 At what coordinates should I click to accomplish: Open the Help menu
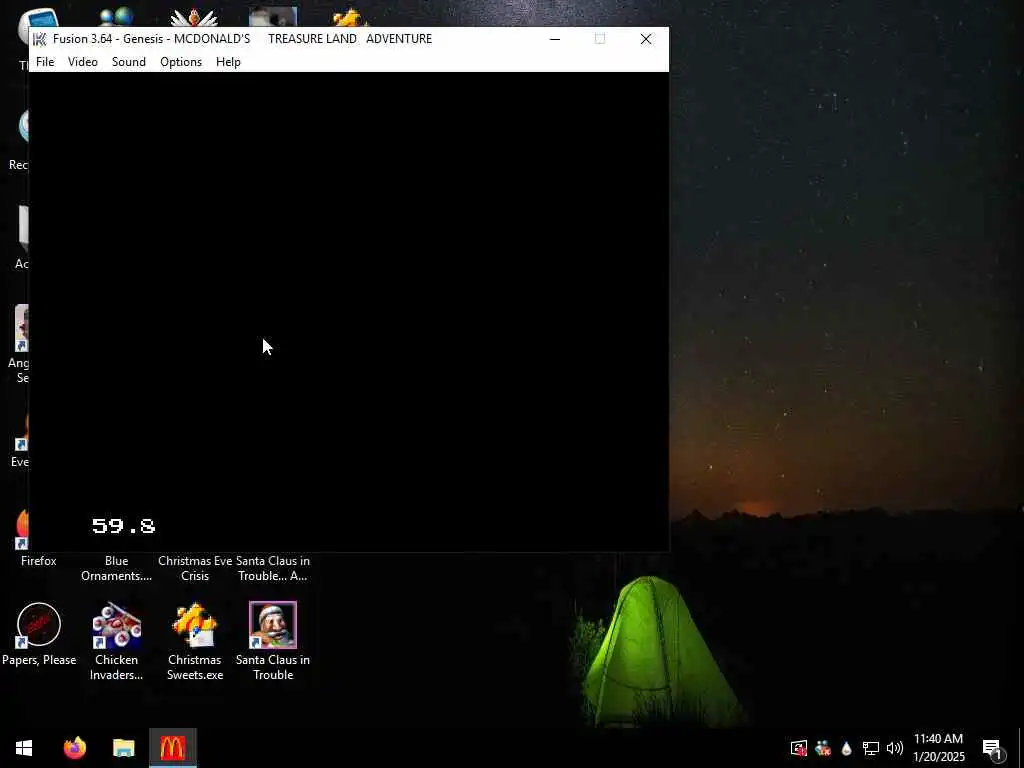[229, 62]
